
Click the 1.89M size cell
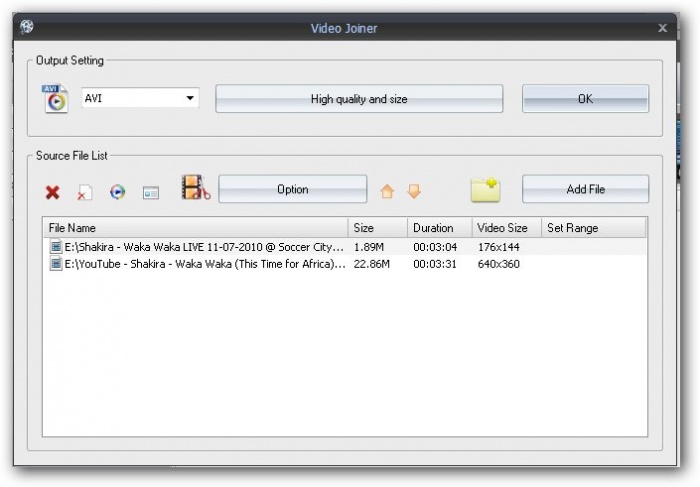click(369, 247)
